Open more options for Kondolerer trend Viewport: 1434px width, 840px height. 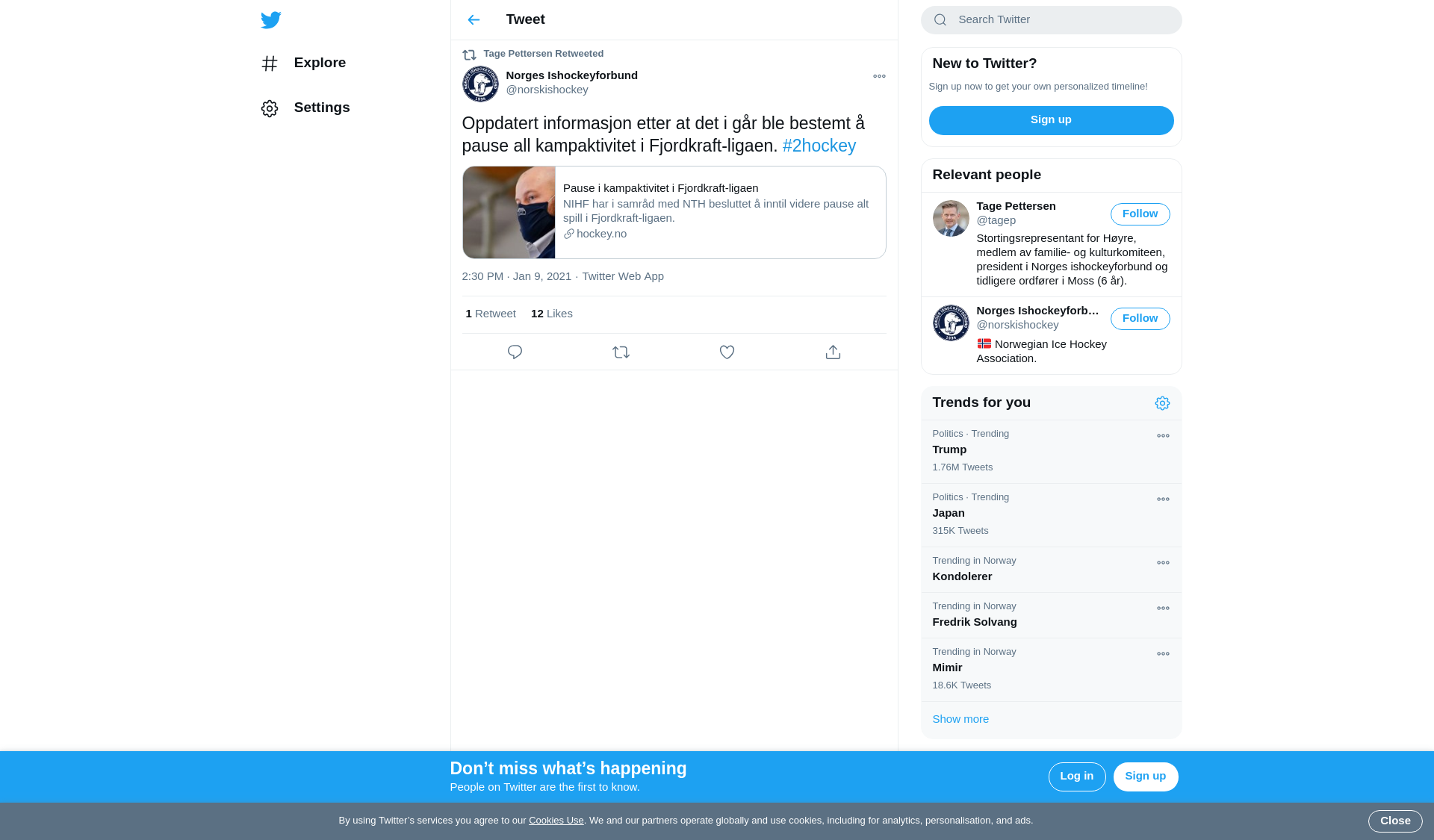click(x=1163, y=563)
